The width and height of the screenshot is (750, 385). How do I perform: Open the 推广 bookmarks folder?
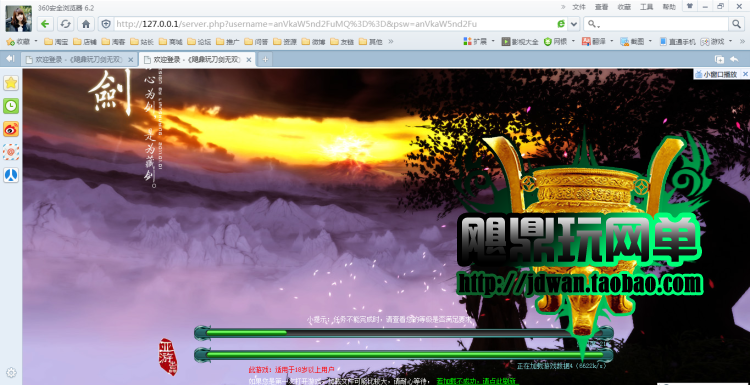(x=228, y=42)
